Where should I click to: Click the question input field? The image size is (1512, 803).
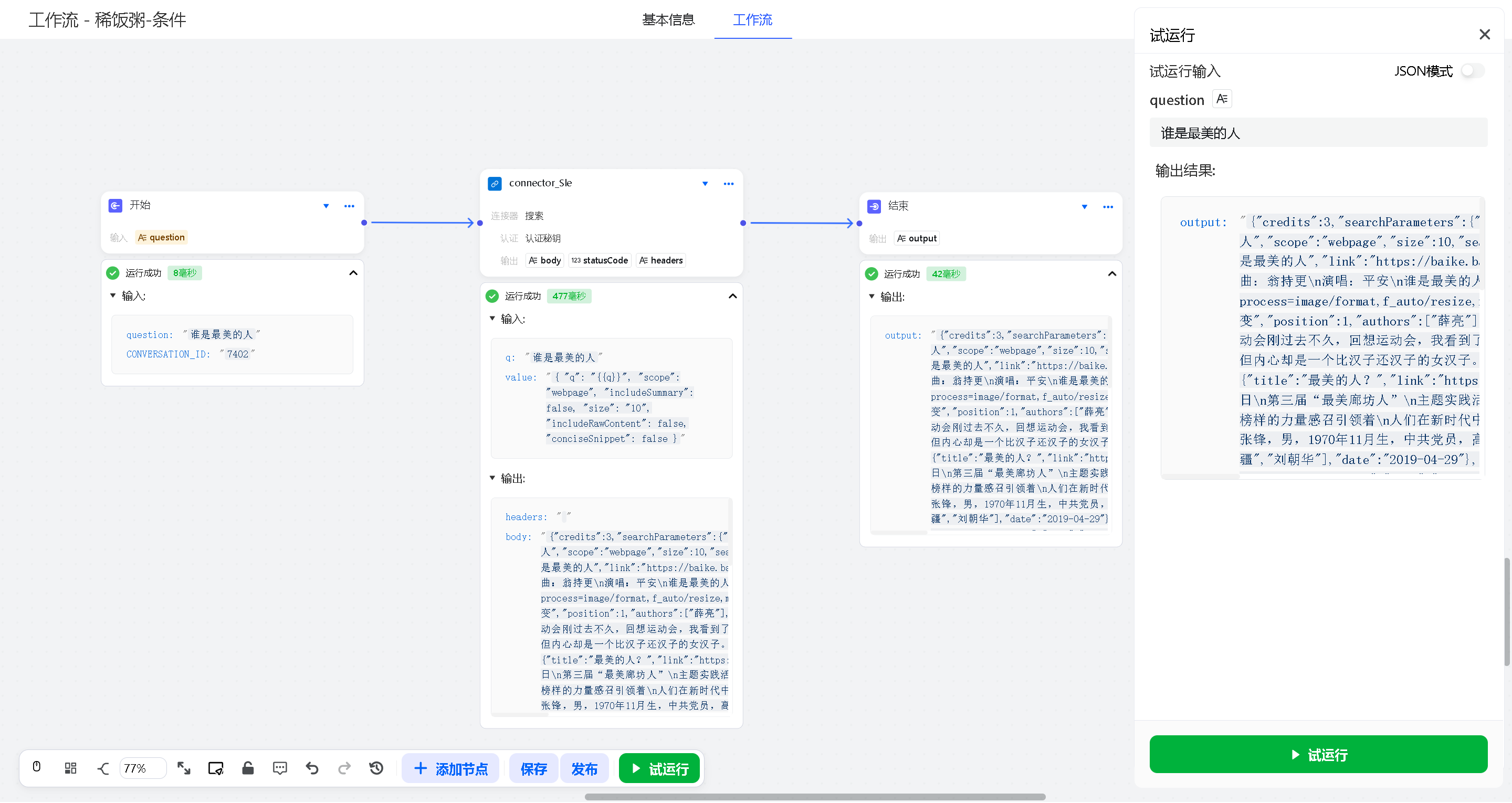coord(1318,133)
